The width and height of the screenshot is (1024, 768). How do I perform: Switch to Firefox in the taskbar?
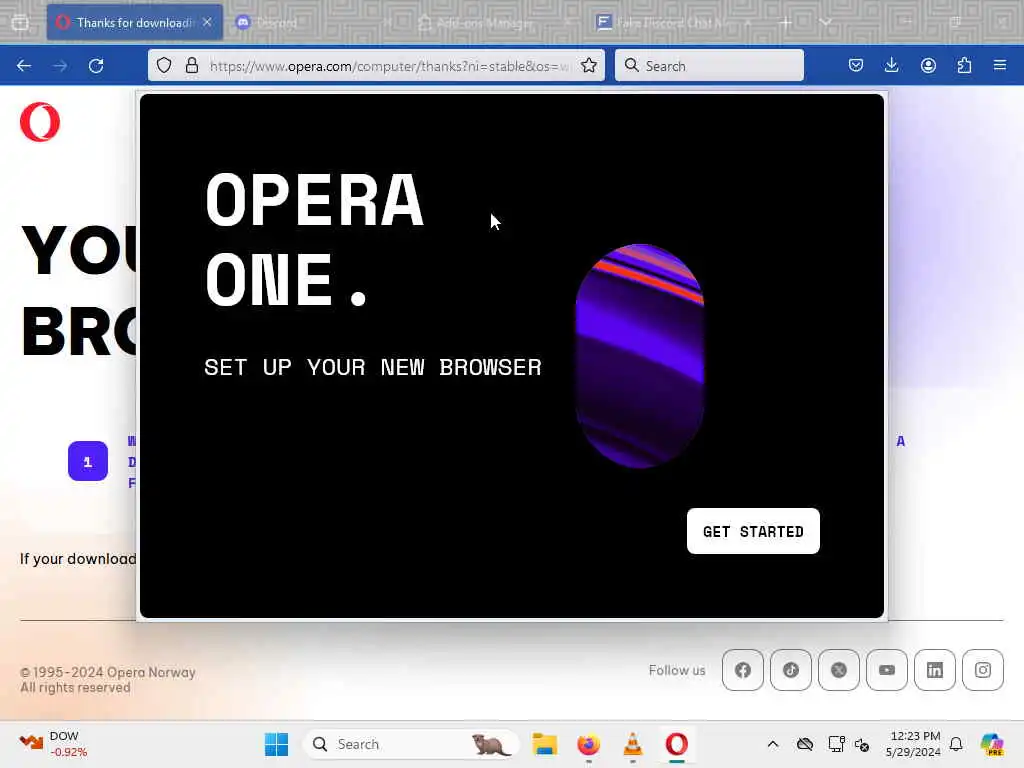[x=588, y=744]
